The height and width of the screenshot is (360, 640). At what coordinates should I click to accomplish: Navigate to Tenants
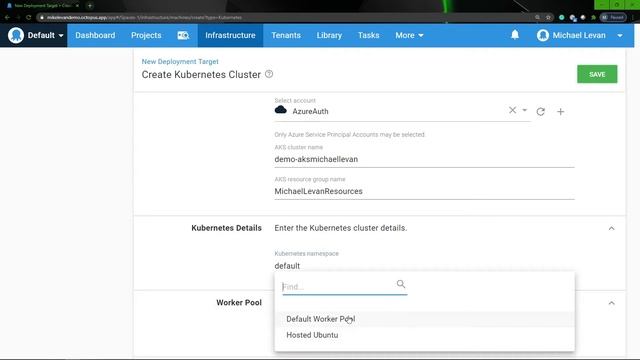(x=286, y=35)
